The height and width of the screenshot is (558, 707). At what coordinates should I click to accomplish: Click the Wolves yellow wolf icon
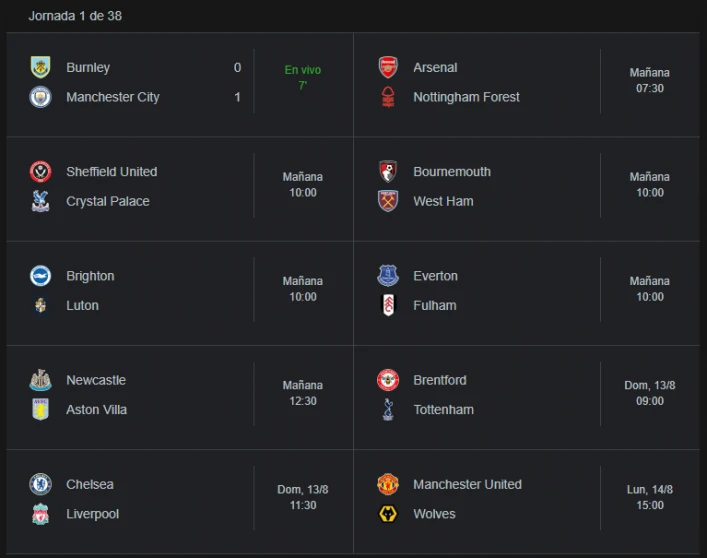[388, 514]
